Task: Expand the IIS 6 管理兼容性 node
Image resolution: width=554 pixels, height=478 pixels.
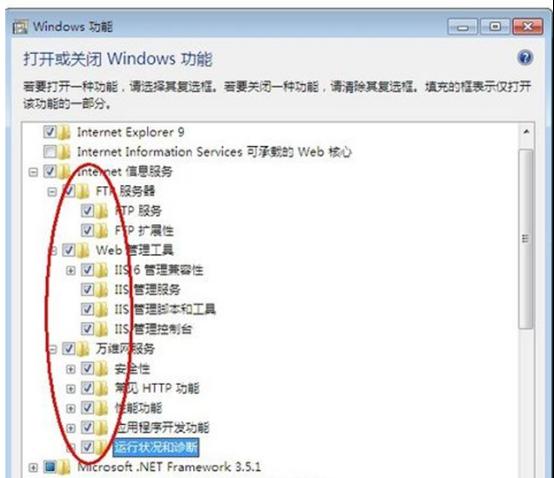Action: [71, 271]
